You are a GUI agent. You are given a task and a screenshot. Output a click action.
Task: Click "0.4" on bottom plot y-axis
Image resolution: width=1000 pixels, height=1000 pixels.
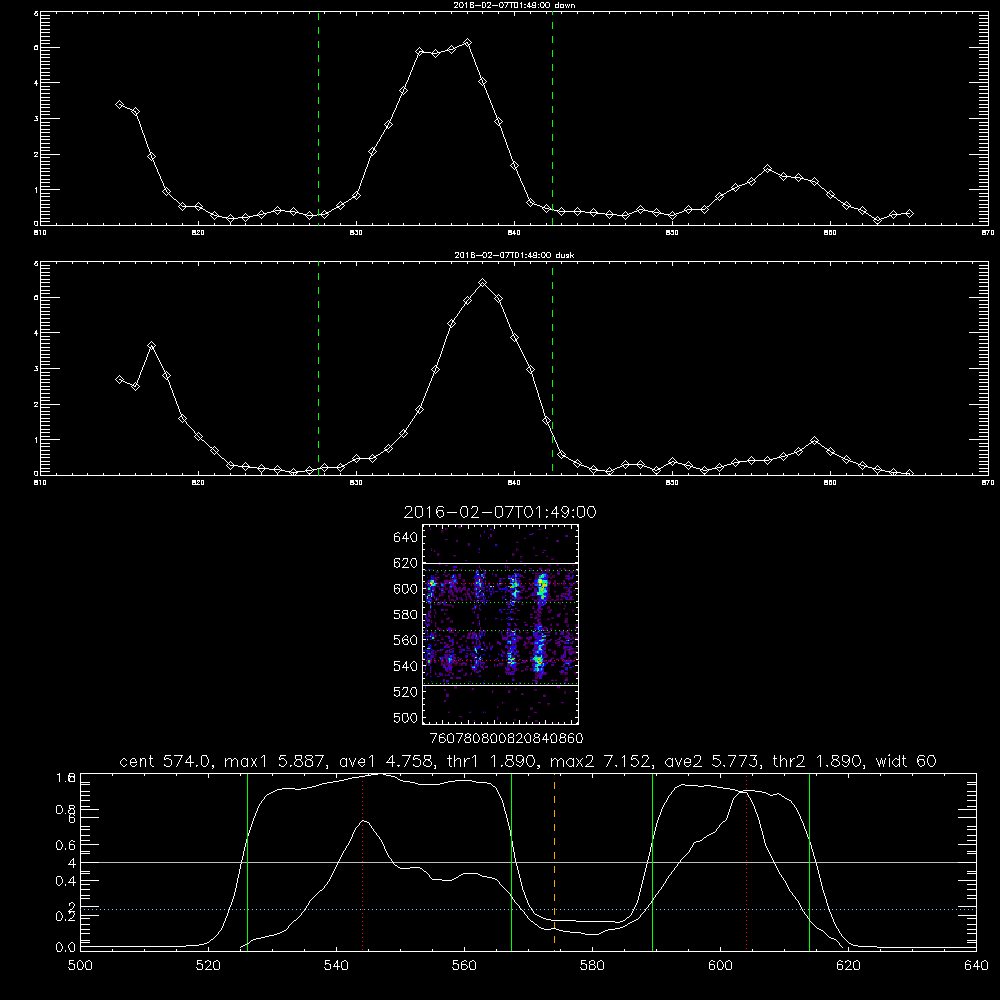[x=65, y=881]
